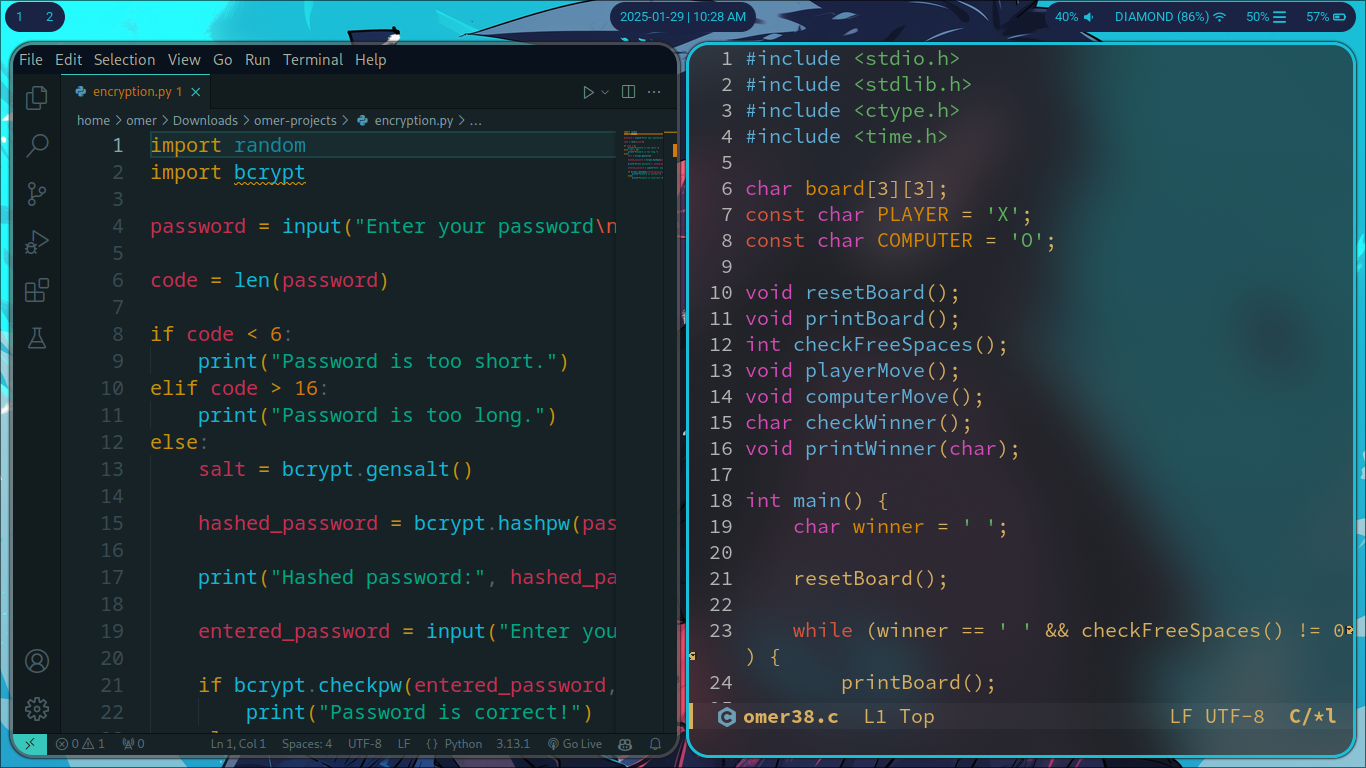
Task: Split the editor with the split icon
Action: click(x=628, y=91)
